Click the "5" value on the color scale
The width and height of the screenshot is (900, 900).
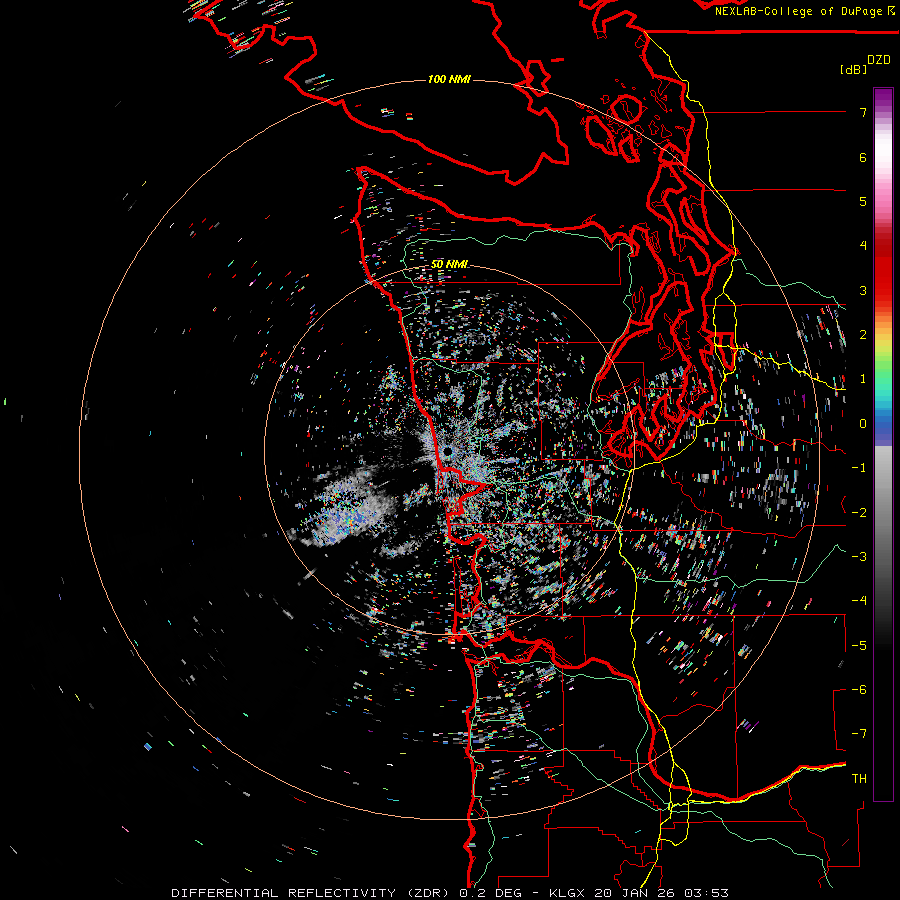(x=863, y=201)
